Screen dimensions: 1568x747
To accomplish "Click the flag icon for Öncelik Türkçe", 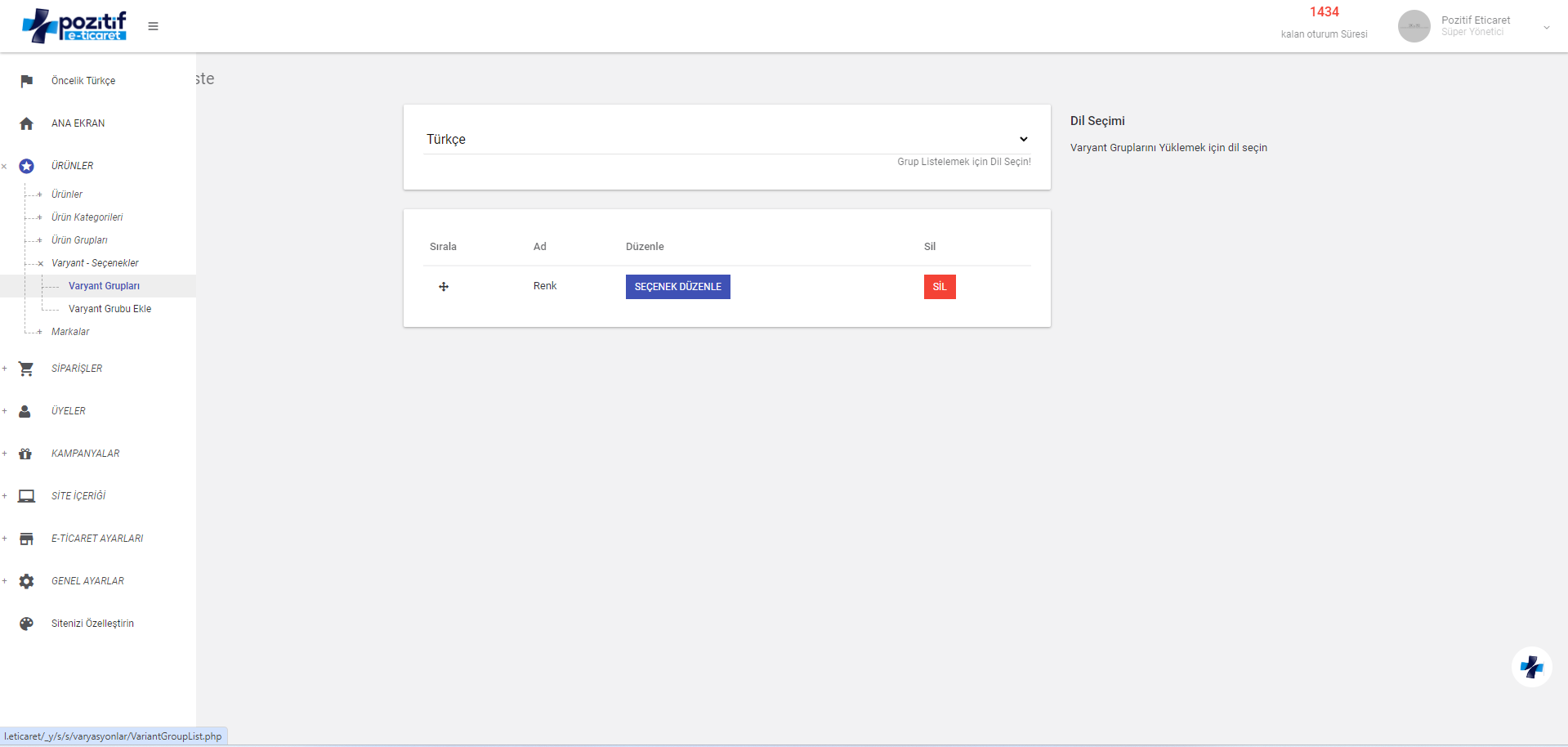I will tap(26, 81).
